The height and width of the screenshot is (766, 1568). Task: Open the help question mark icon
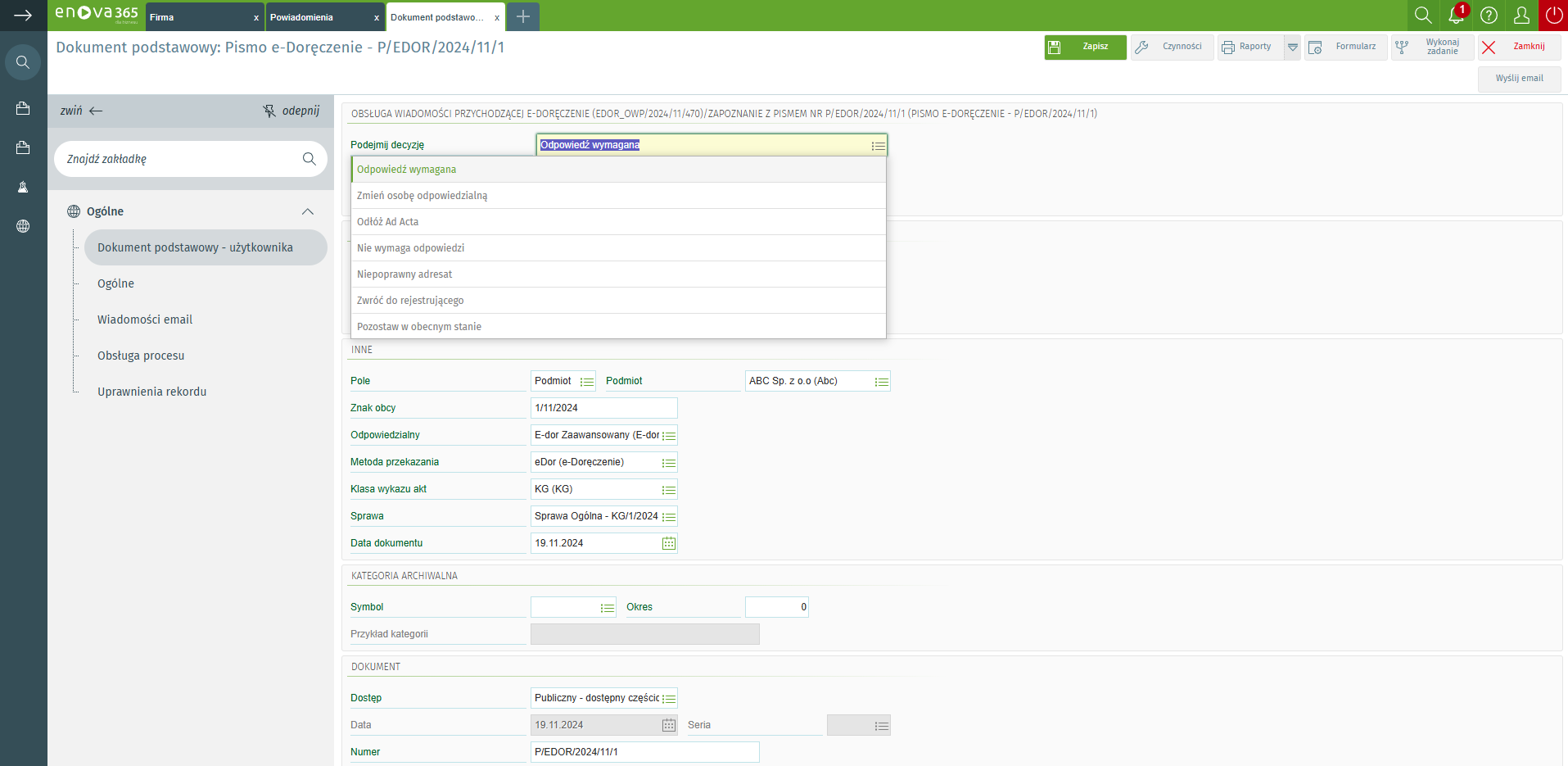[x=1489, y=16]
